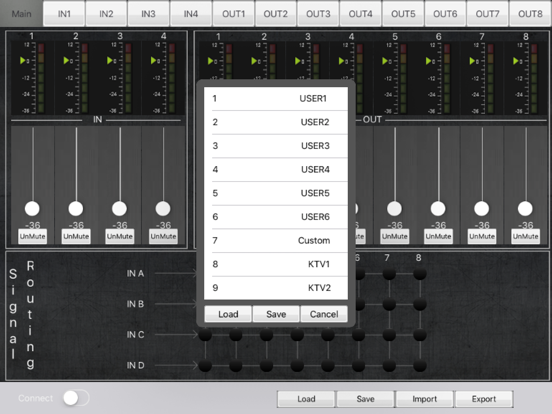Toggle UnMute on input channel 3

120,236
